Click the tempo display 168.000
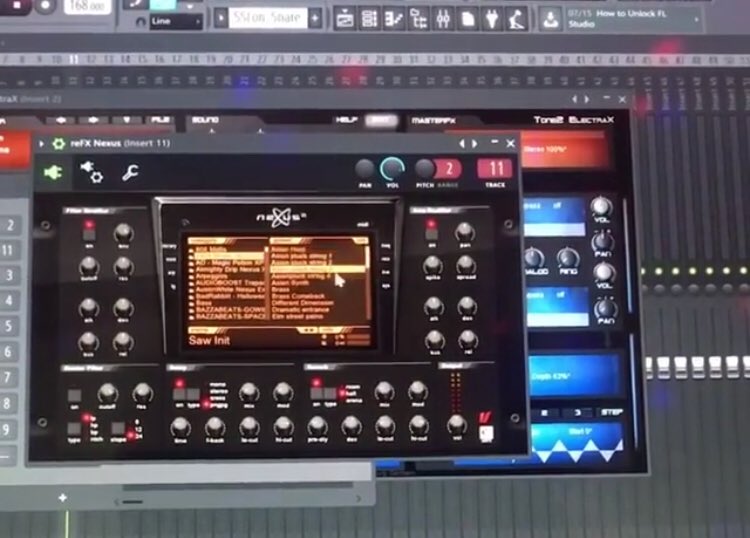The height and width of the screenshot is (538, 750). (88, 6)
